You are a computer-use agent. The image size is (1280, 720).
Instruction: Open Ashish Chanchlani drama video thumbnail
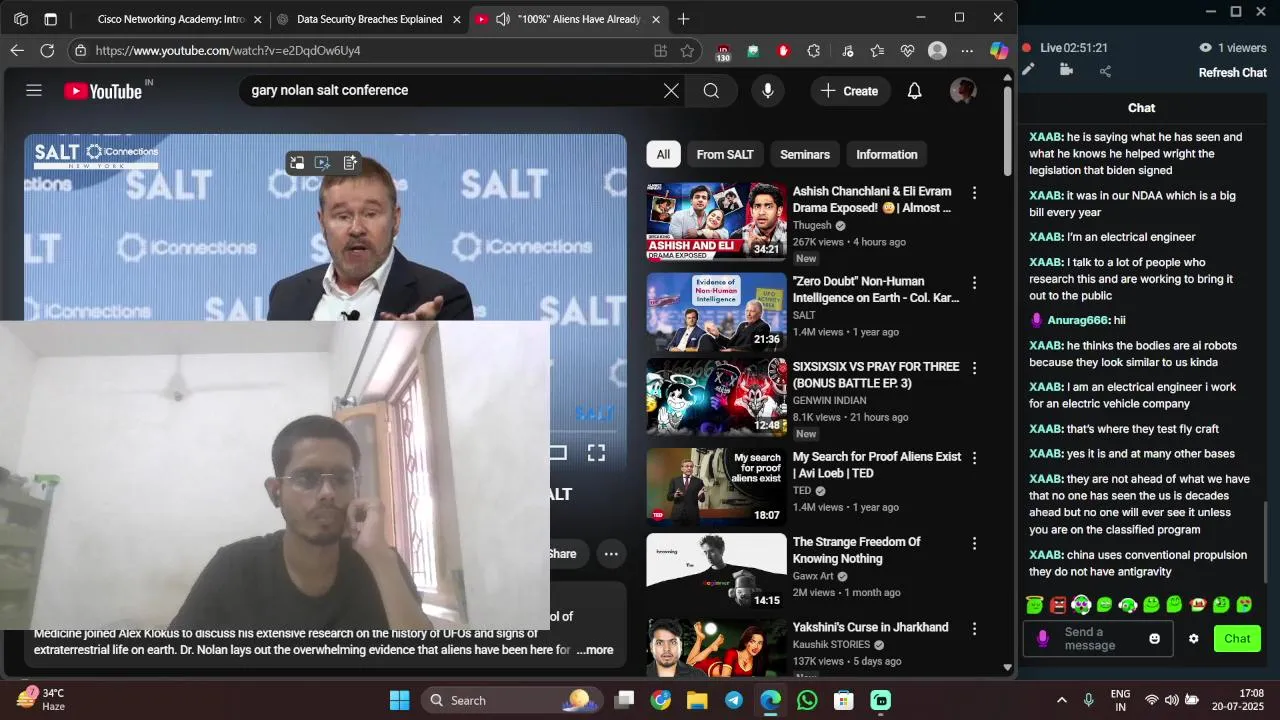[x=716, y=221]
